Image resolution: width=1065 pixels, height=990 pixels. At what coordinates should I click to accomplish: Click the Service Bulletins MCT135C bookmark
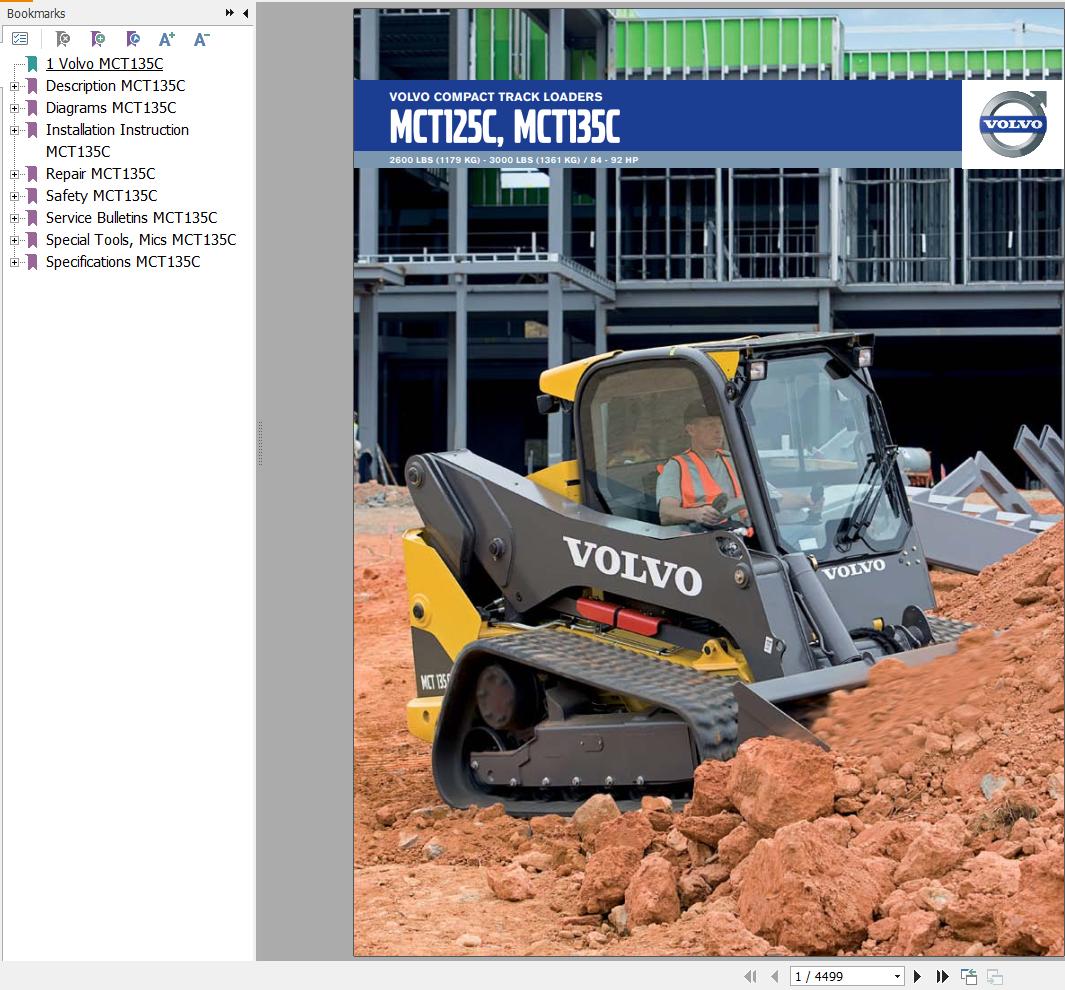click(x=131, y=218)
